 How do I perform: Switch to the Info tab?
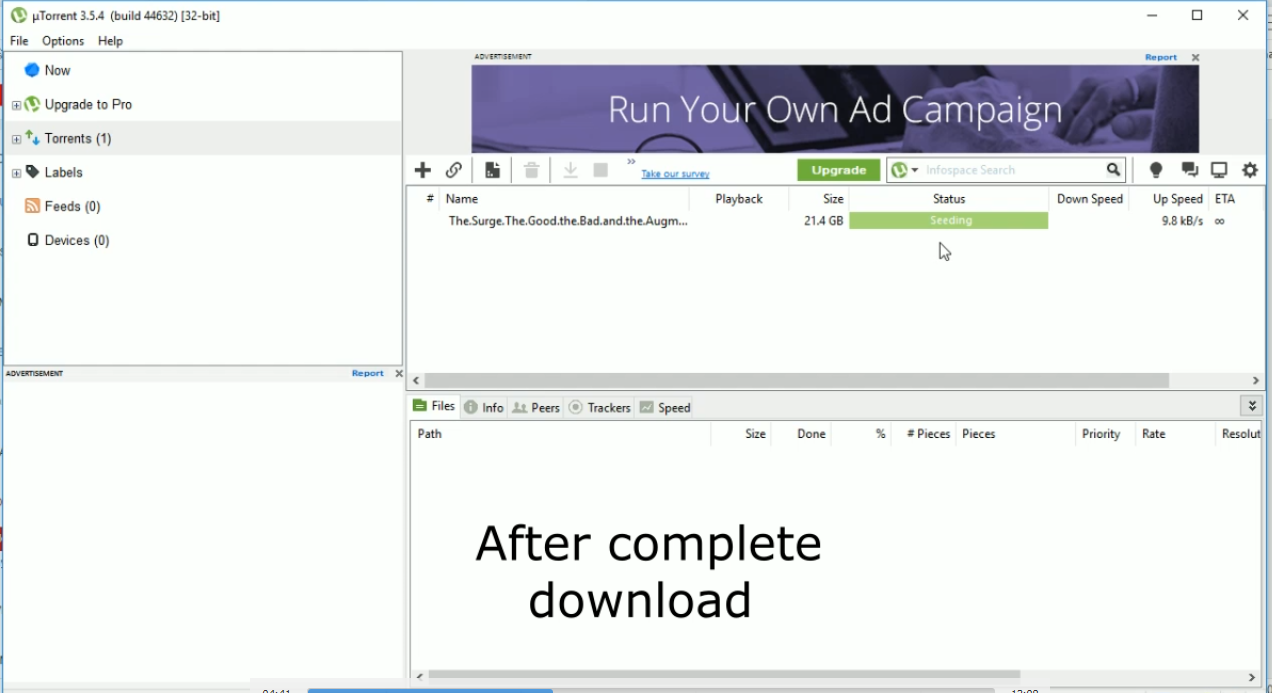484,407
